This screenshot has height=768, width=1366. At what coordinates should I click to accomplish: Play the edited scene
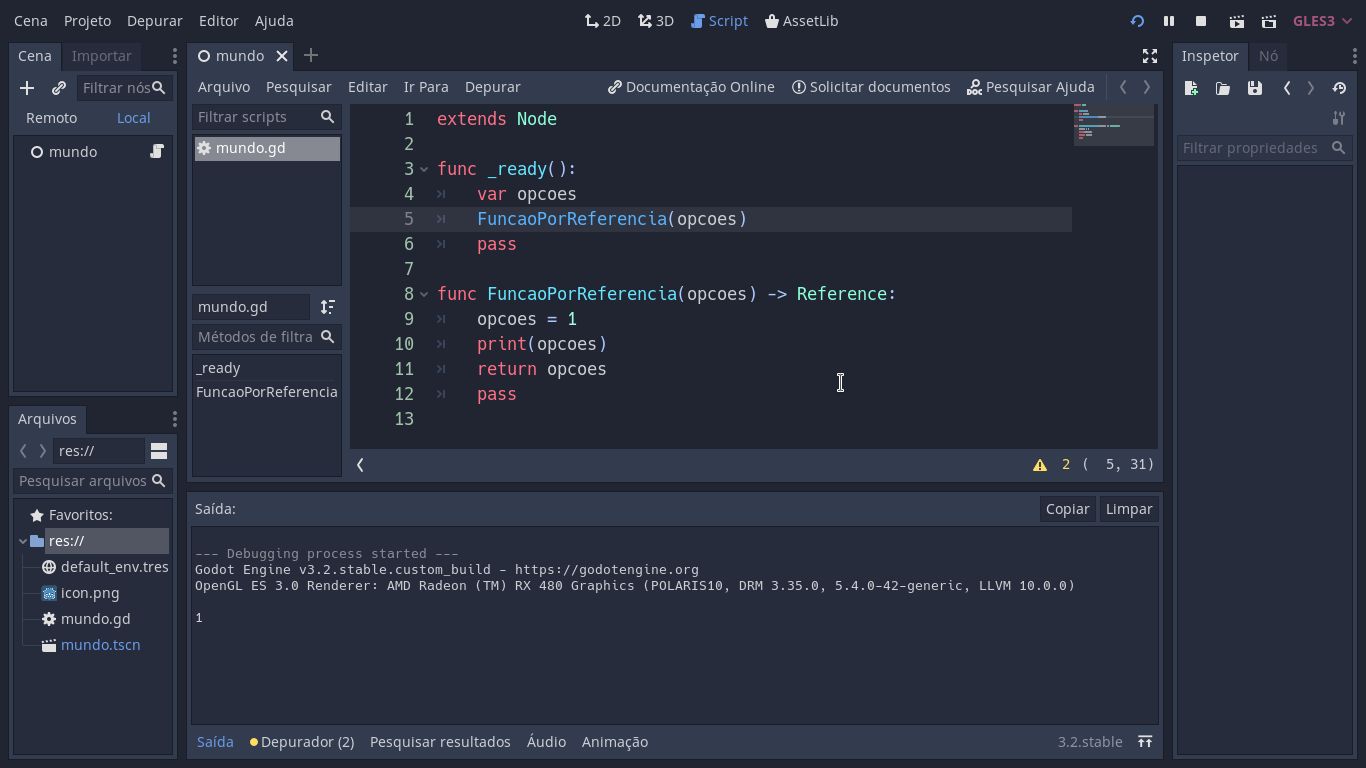[x=1237, y=21]
